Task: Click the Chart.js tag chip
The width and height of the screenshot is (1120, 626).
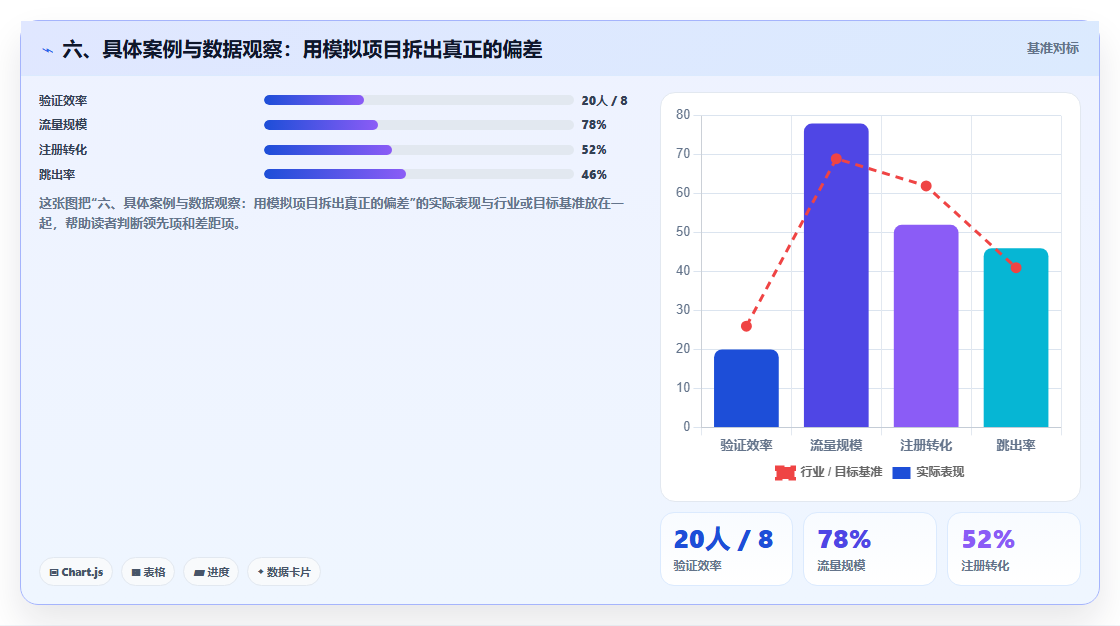Action: 76,572
